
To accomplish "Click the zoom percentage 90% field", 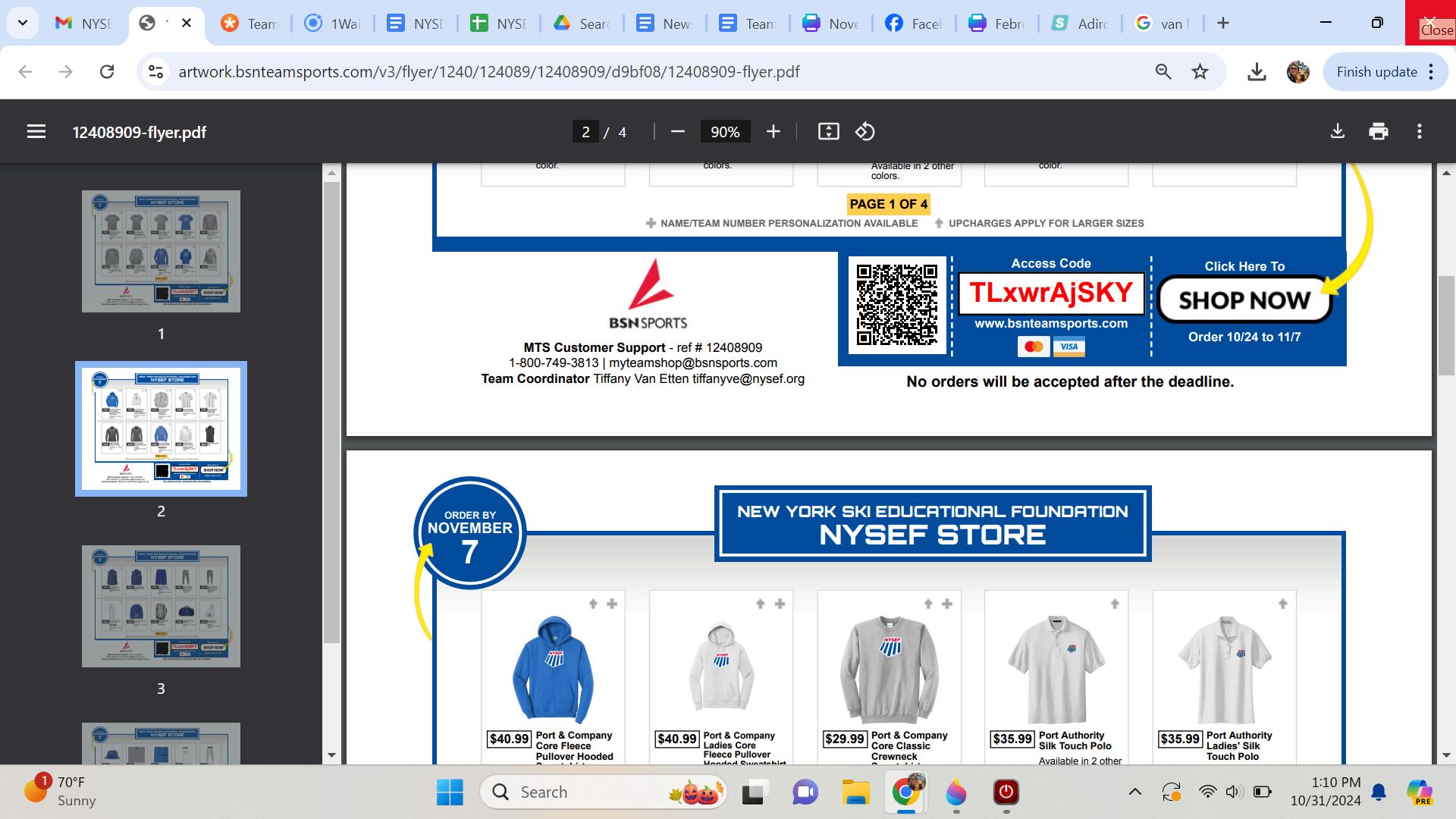I will [x=724, y=132].
